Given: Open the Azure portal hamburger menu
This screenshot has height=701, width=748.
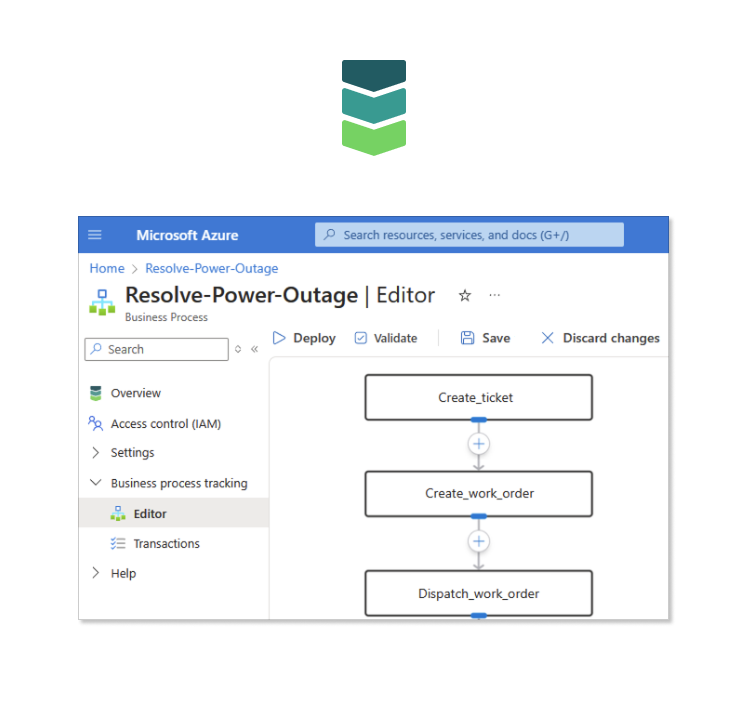Looking at the screenshot, I should click(94, 235).
